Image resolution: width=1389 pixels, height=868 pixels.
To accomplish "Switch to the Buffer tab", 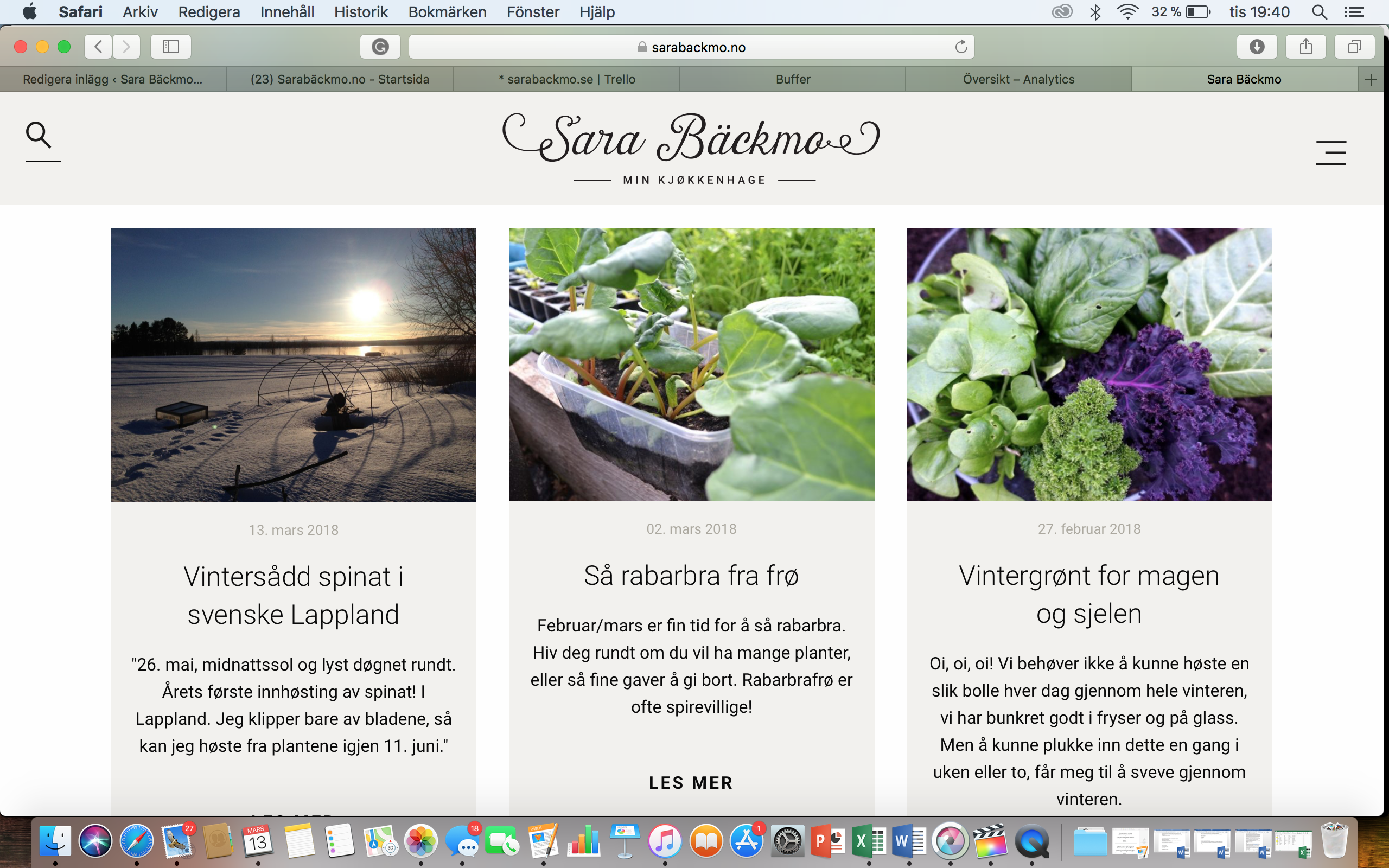I will click(x=793, y=79).
